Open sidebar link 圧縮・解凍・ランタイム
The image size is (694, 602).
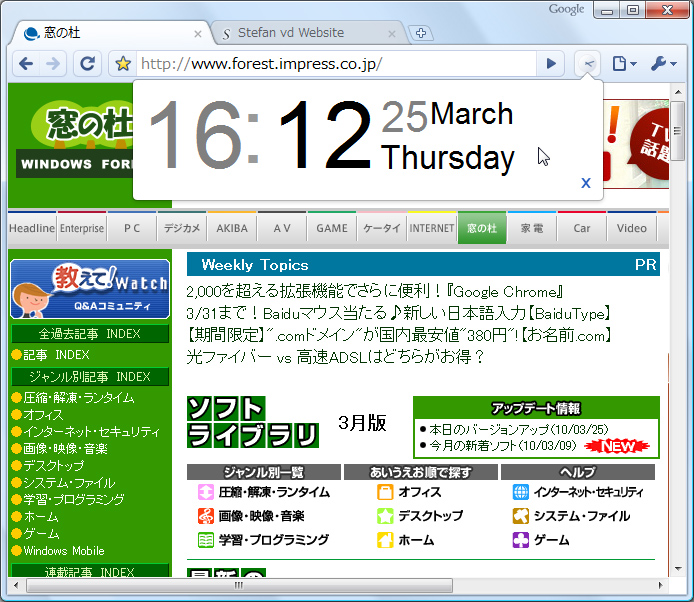coord(78,398)
